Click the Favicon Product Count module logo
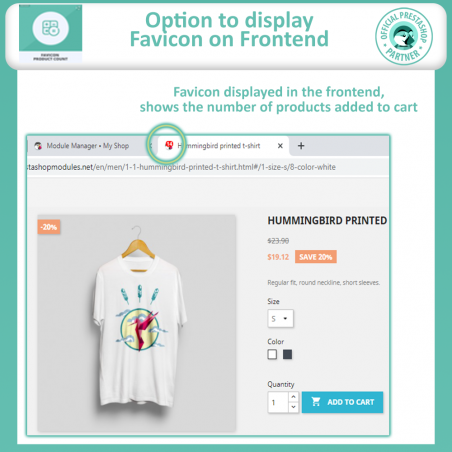Screen dimensions: 452x452 51,33
